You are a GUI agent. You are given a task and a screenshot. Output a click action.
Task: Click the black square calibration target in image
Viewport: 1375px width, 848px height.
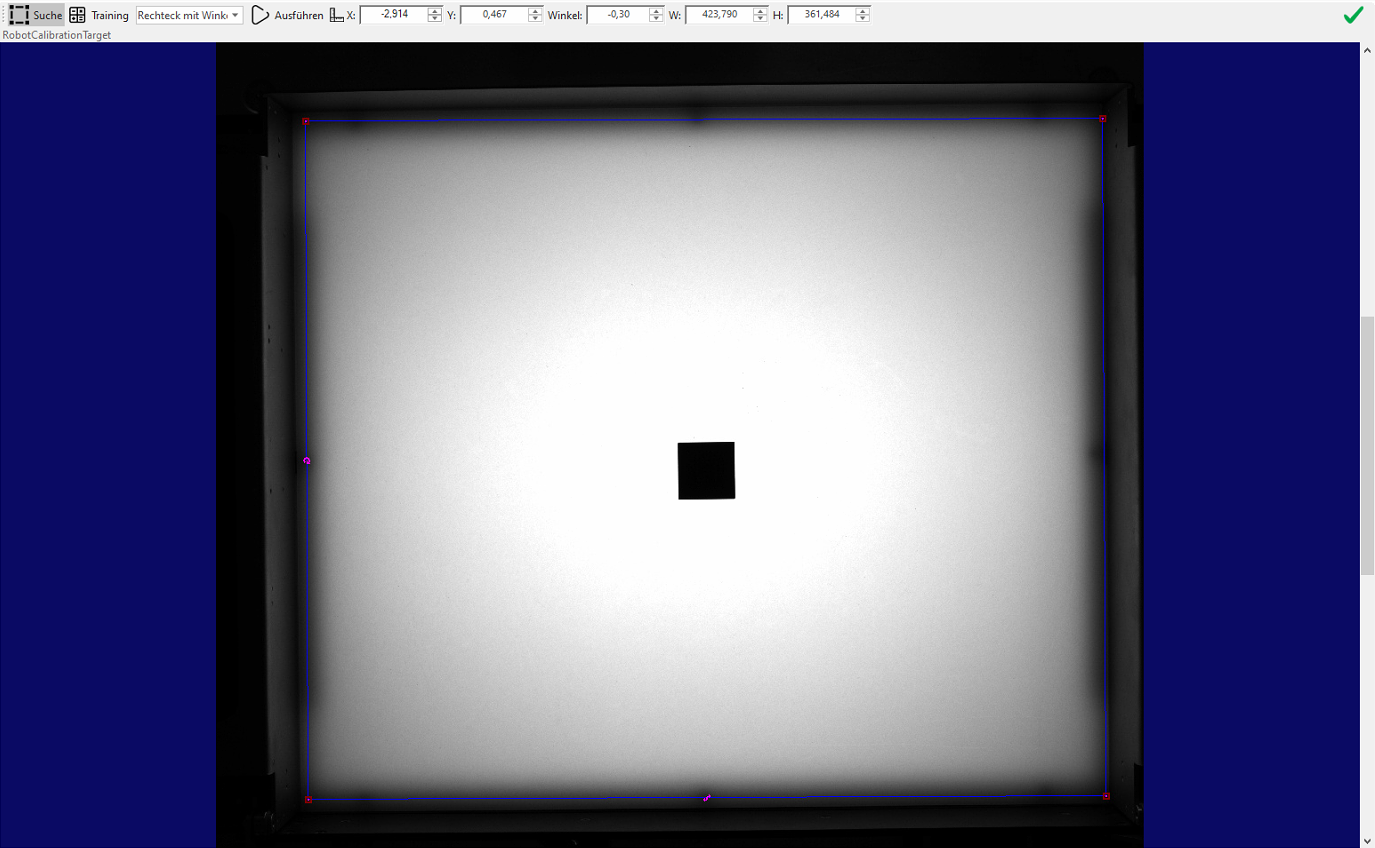[x=706, y=470]
